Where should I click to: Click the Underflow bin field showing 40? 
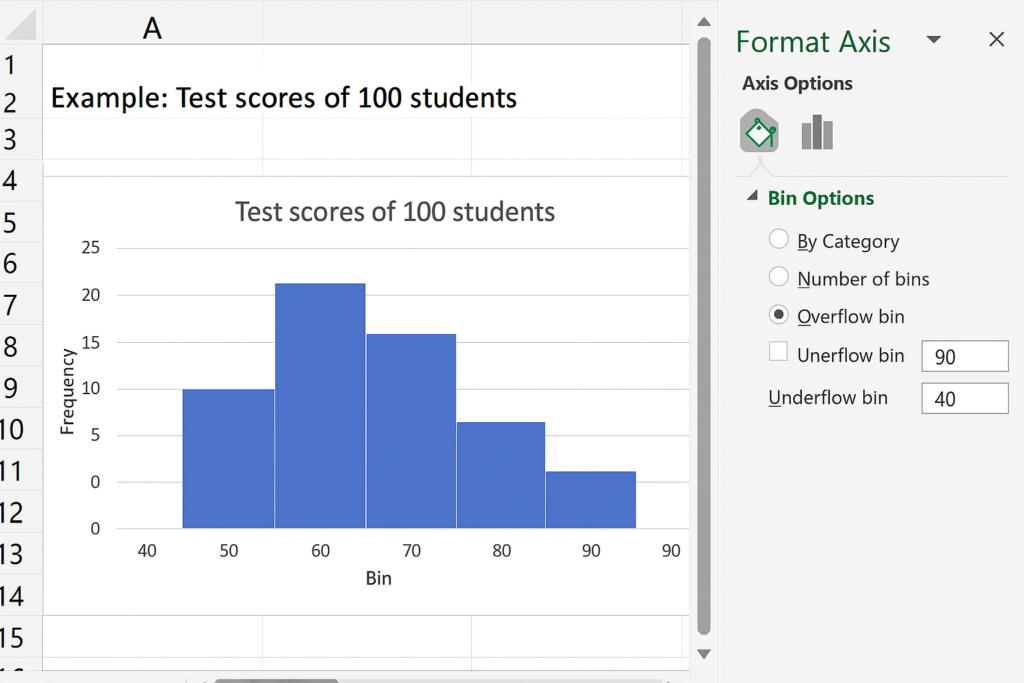coord(964,399)
